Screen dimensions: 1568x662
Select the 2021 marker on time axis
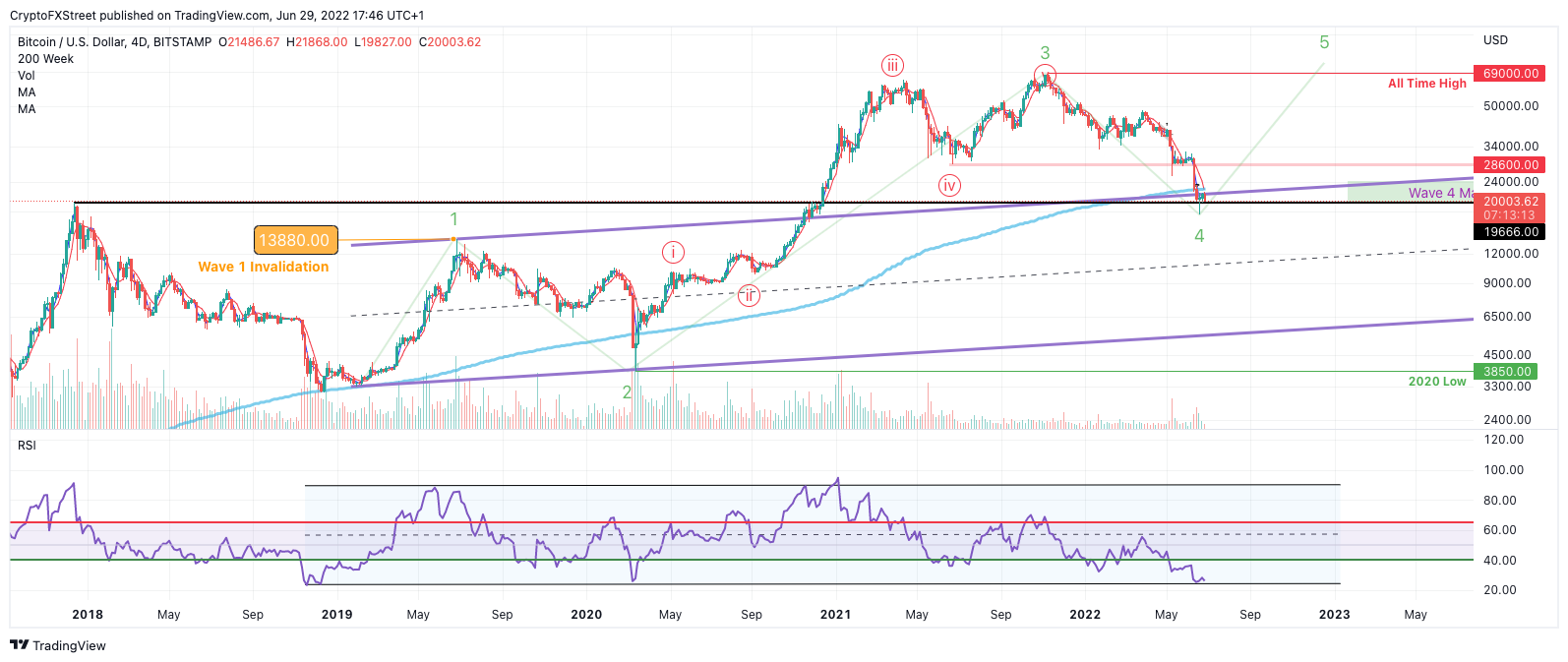click(x=835, y=615)
